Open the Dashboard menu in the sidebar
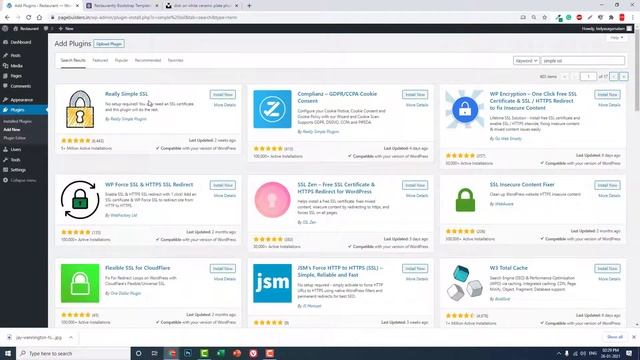This screenshot has height=360, width=640. pos(20,42)
